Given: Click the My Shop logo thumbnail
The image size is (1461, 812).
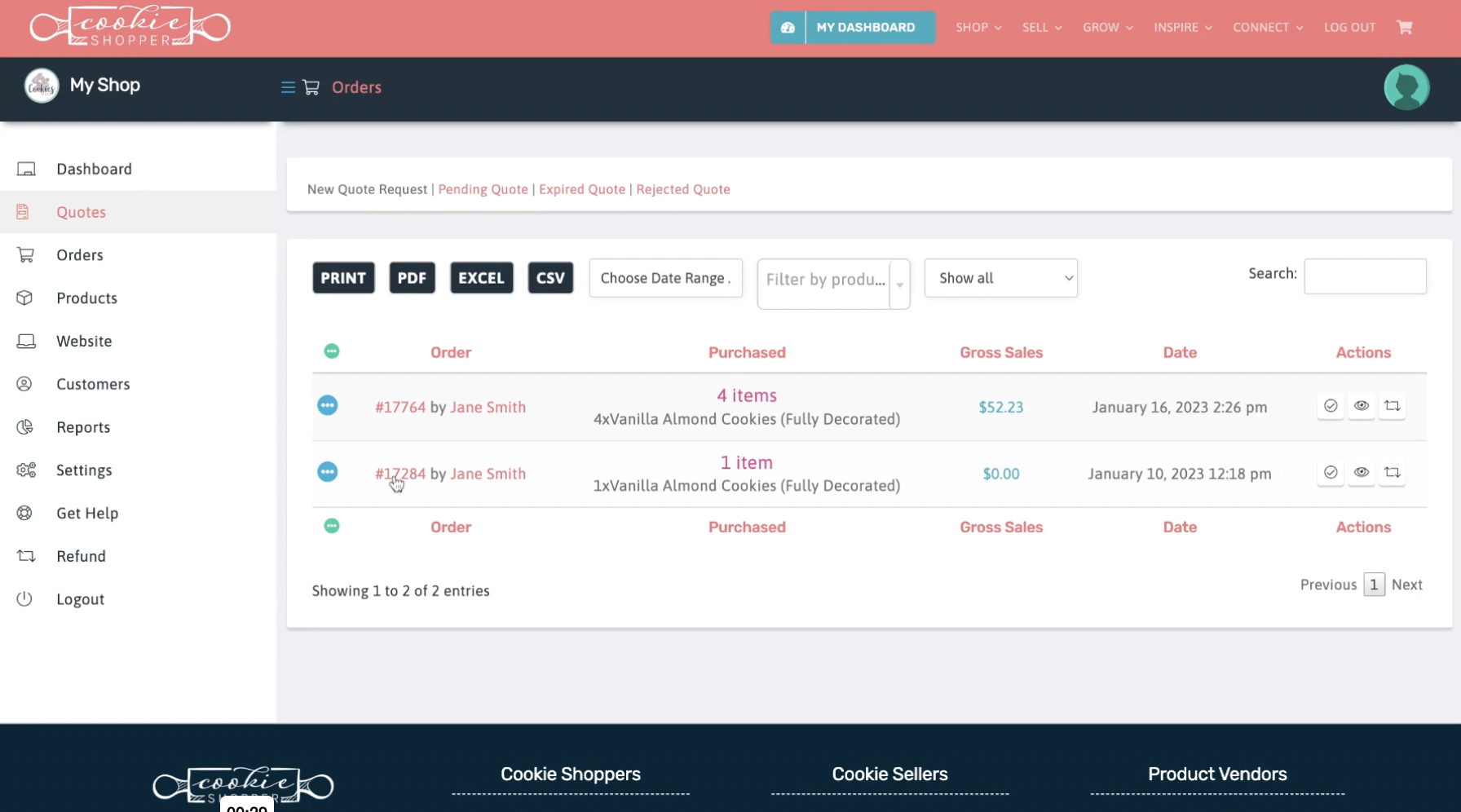Looking at the screenshot, I should coord(42,85).
